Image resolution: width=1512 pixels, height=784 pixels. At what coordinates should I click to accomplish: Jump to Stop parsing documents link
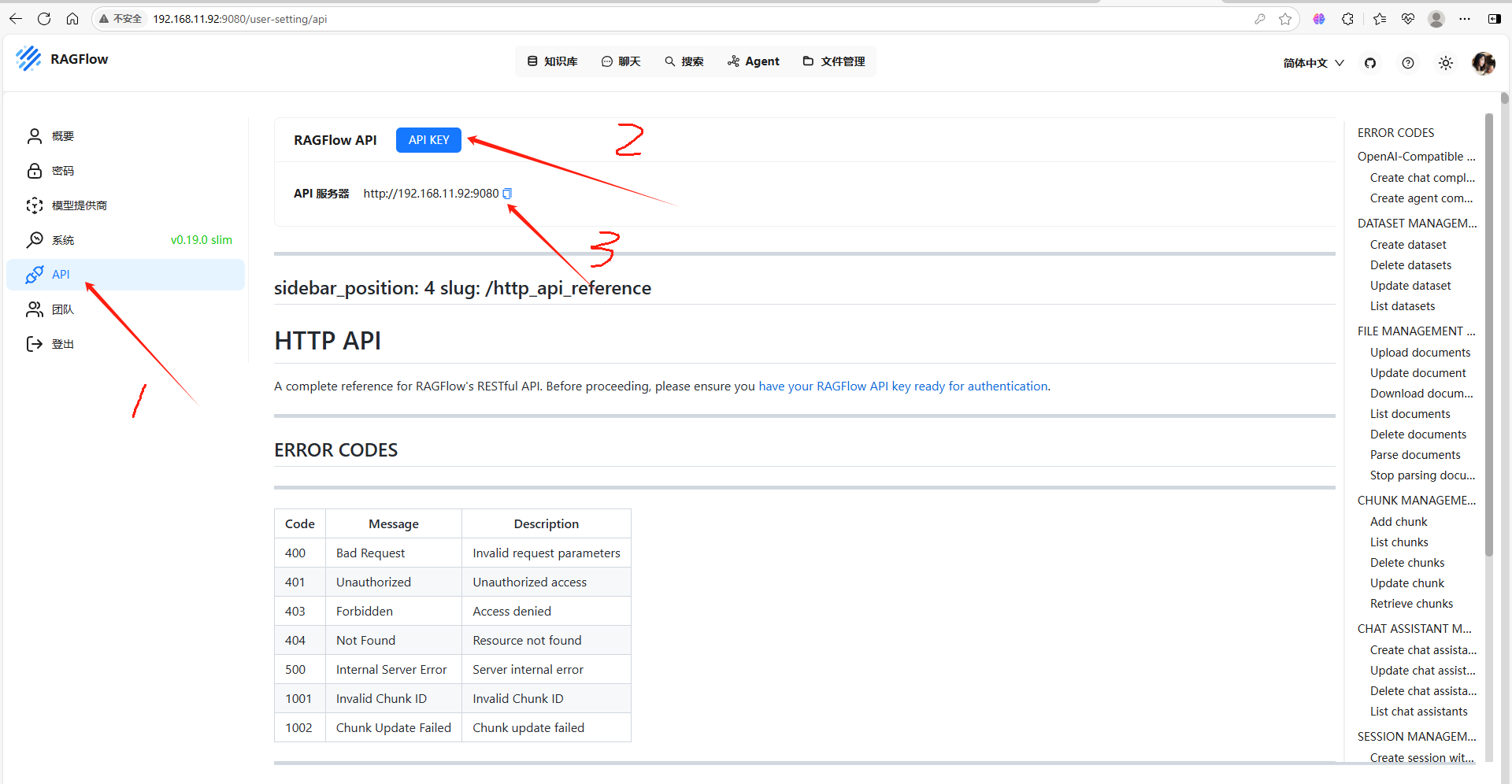coord(1422,475)
